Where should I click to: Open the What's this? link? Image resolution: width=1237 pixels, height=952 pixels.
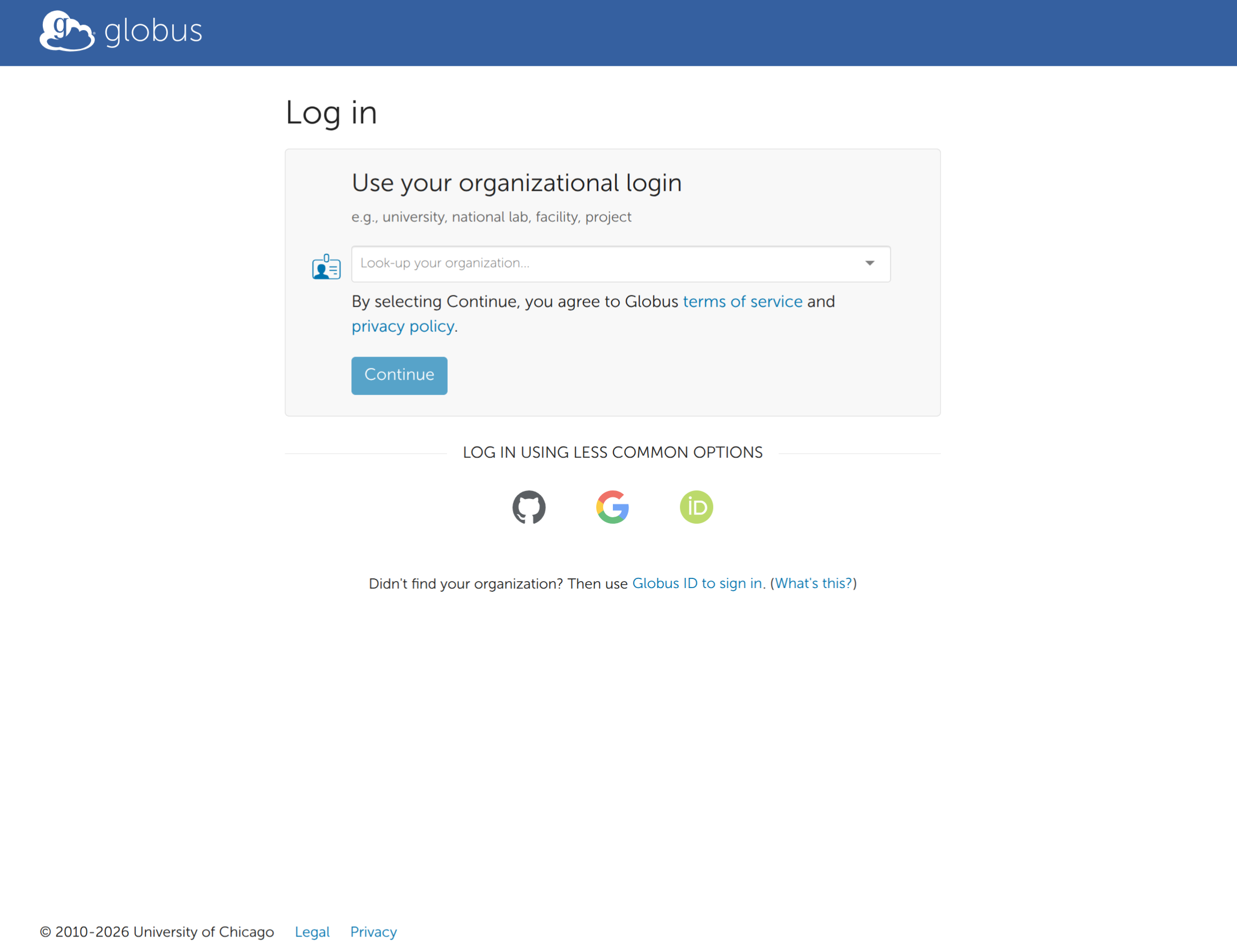pyautogui.click(x=813, y=583)
